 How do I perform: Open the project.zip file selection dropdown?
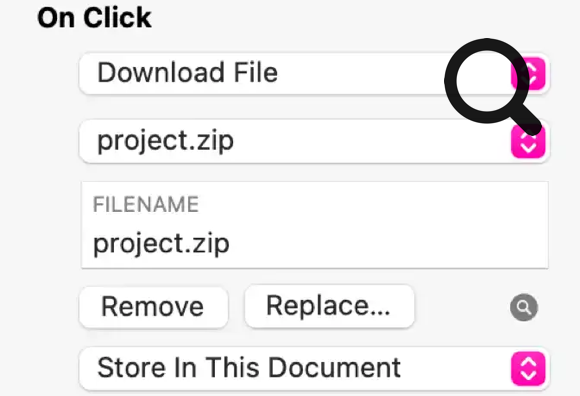(x=314, y=142)
